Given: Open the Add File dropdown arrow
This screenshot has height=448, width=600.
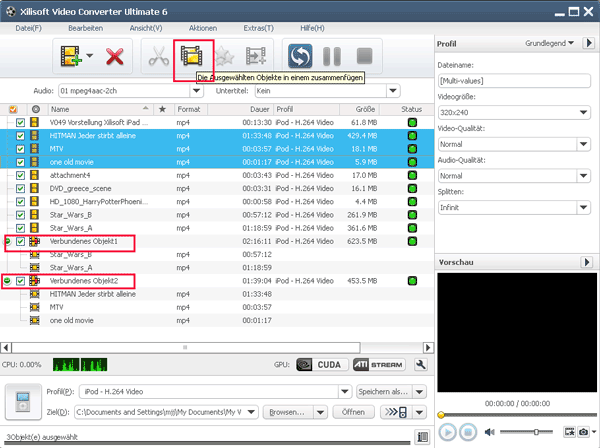Looking at the screenshot, I should 90,56.
